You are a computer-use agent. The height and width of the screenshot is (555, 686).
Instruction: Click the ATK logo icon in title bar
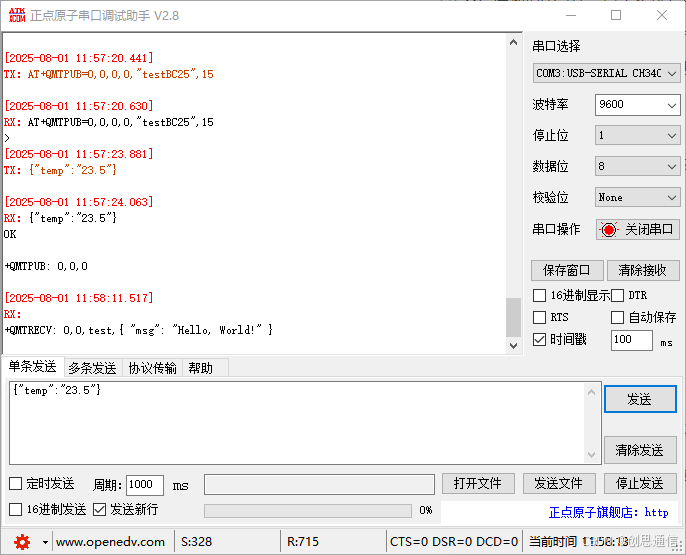click(17, 15)
